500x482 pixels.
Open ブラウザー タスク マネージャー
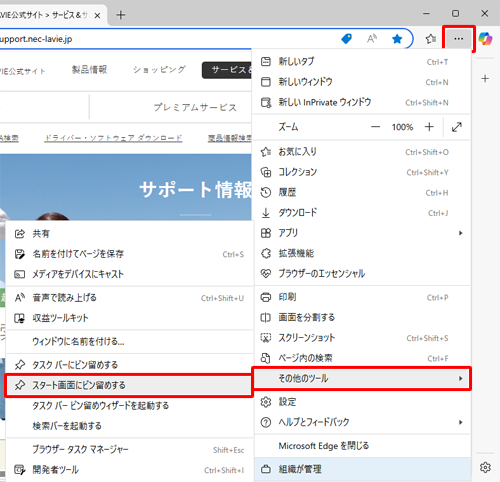tap(129, 450)
